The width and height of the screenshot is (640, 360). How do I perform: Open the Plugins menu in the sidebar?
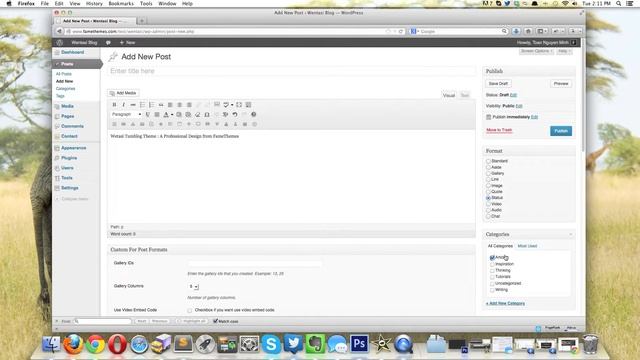point(69,158)
